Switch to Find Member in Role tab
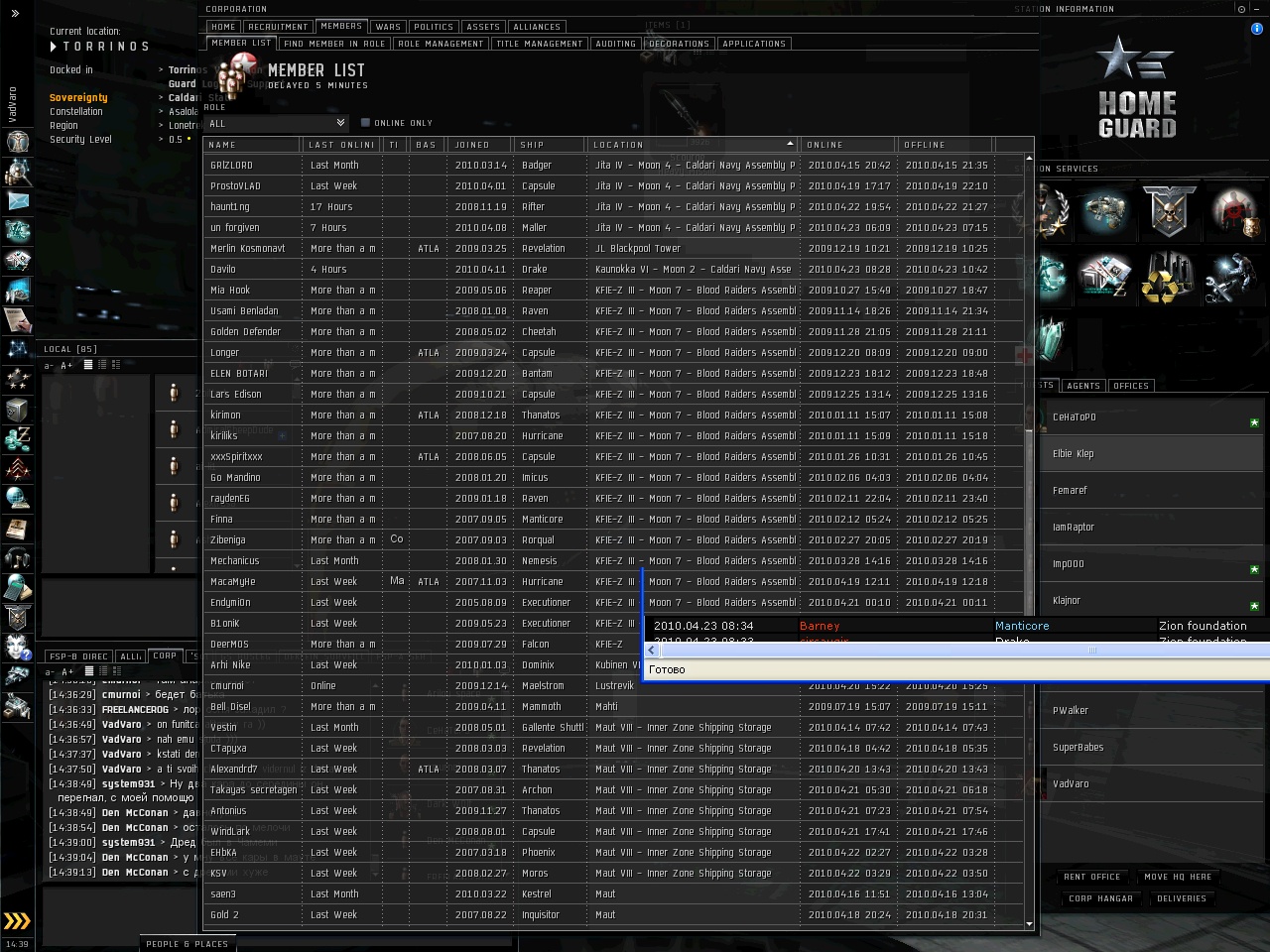The width and height of the screenshot is (1270, 952). [334, 44]
